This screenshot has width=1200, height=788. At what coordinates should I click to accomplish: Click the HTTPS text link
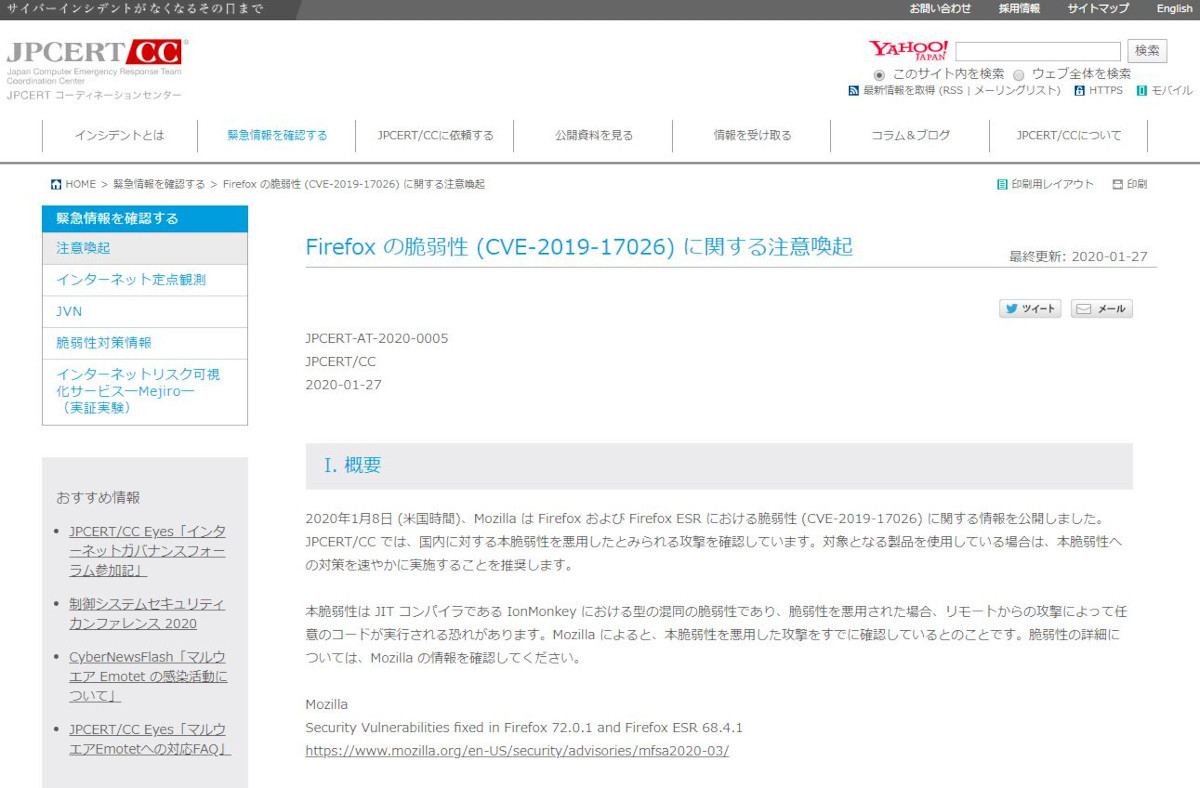pos(1106,91)
